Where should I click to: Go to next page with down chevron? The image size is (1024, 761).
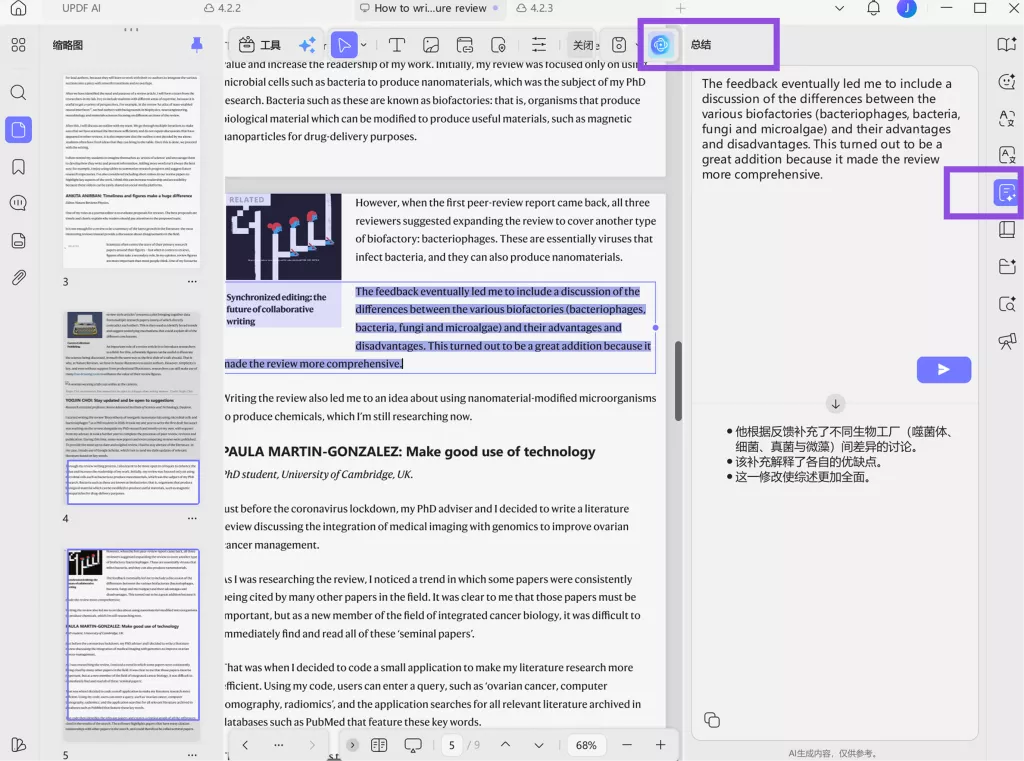coord(539,745)
